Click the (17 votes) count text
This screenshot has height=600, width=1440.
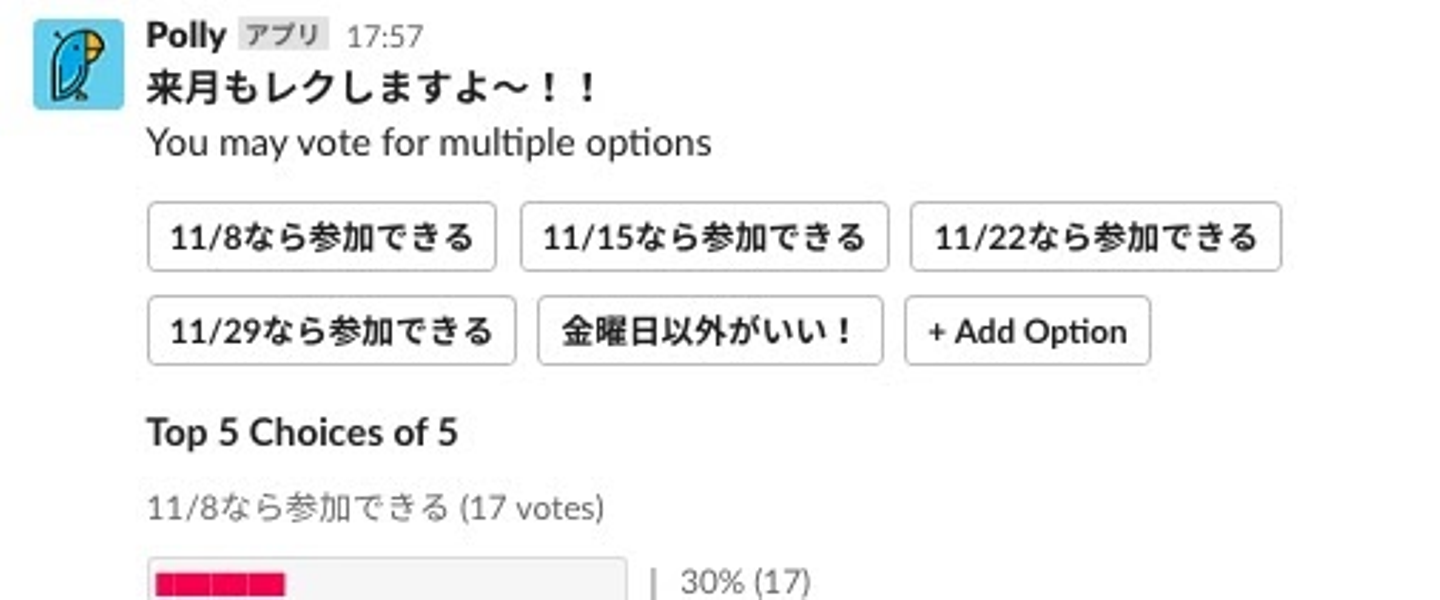click(531, 508)
